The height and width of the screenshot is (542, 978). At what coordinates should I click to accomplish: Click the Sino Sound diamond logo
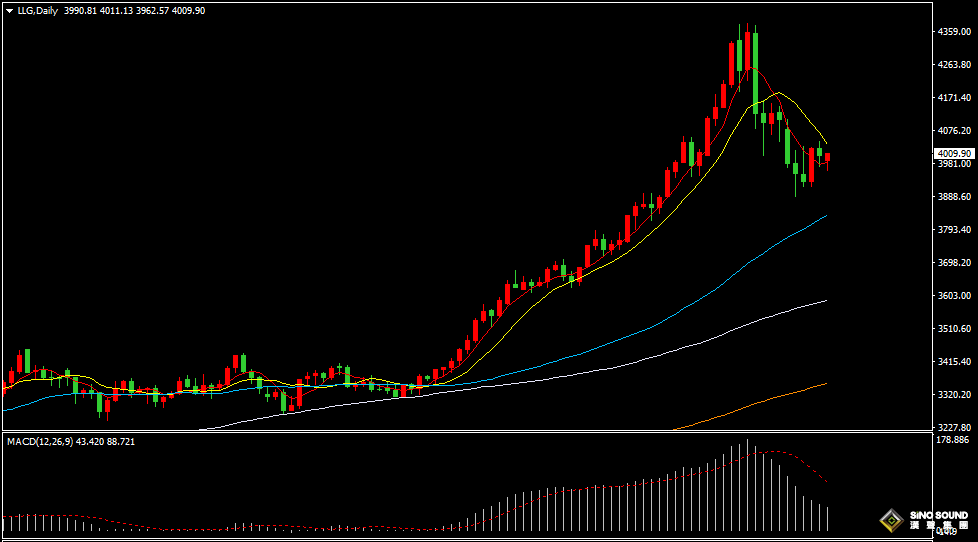pos(890,520)
